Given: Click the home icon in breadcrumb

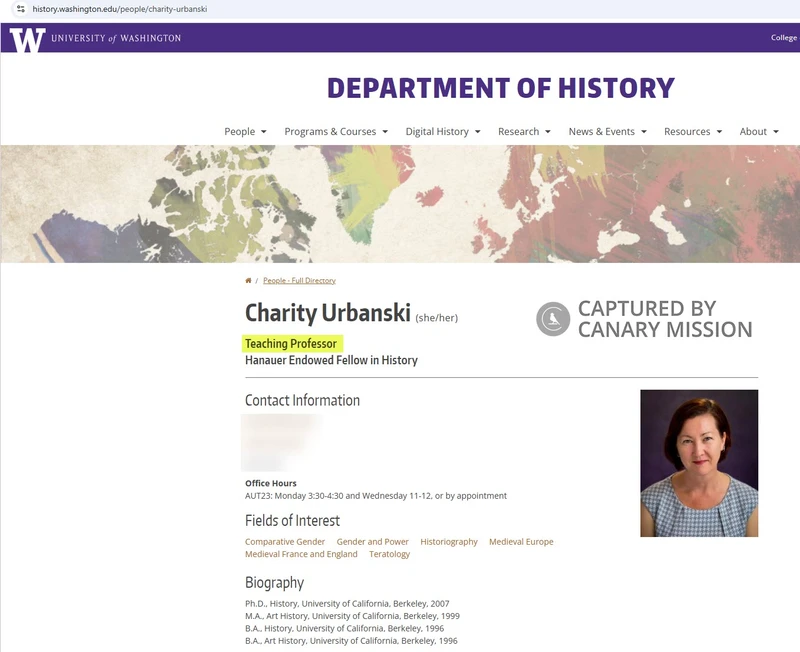Looking at the screenshot, I should point(248,281).
